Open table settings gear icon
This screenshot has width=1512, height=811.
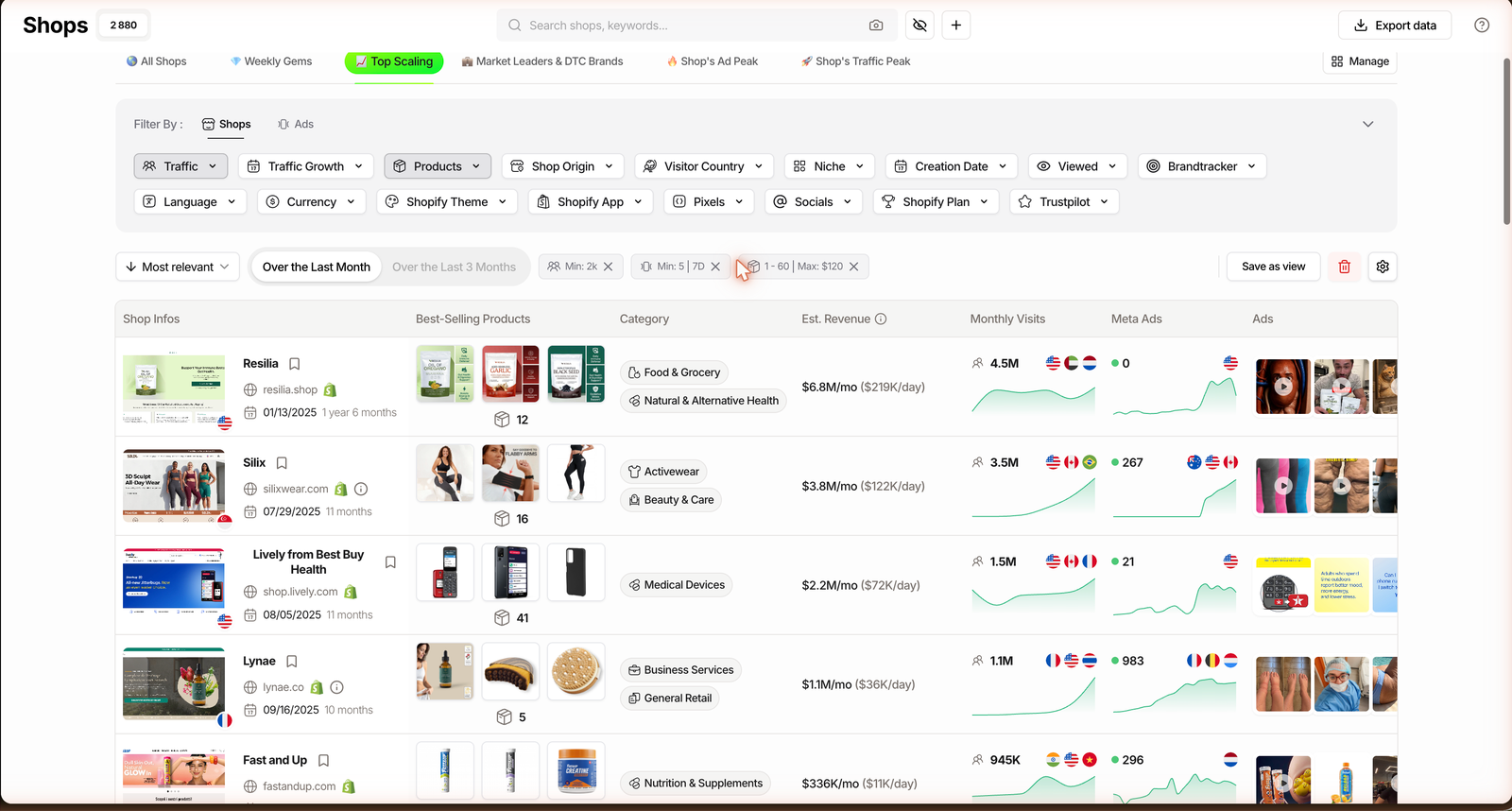(1383, 267)
